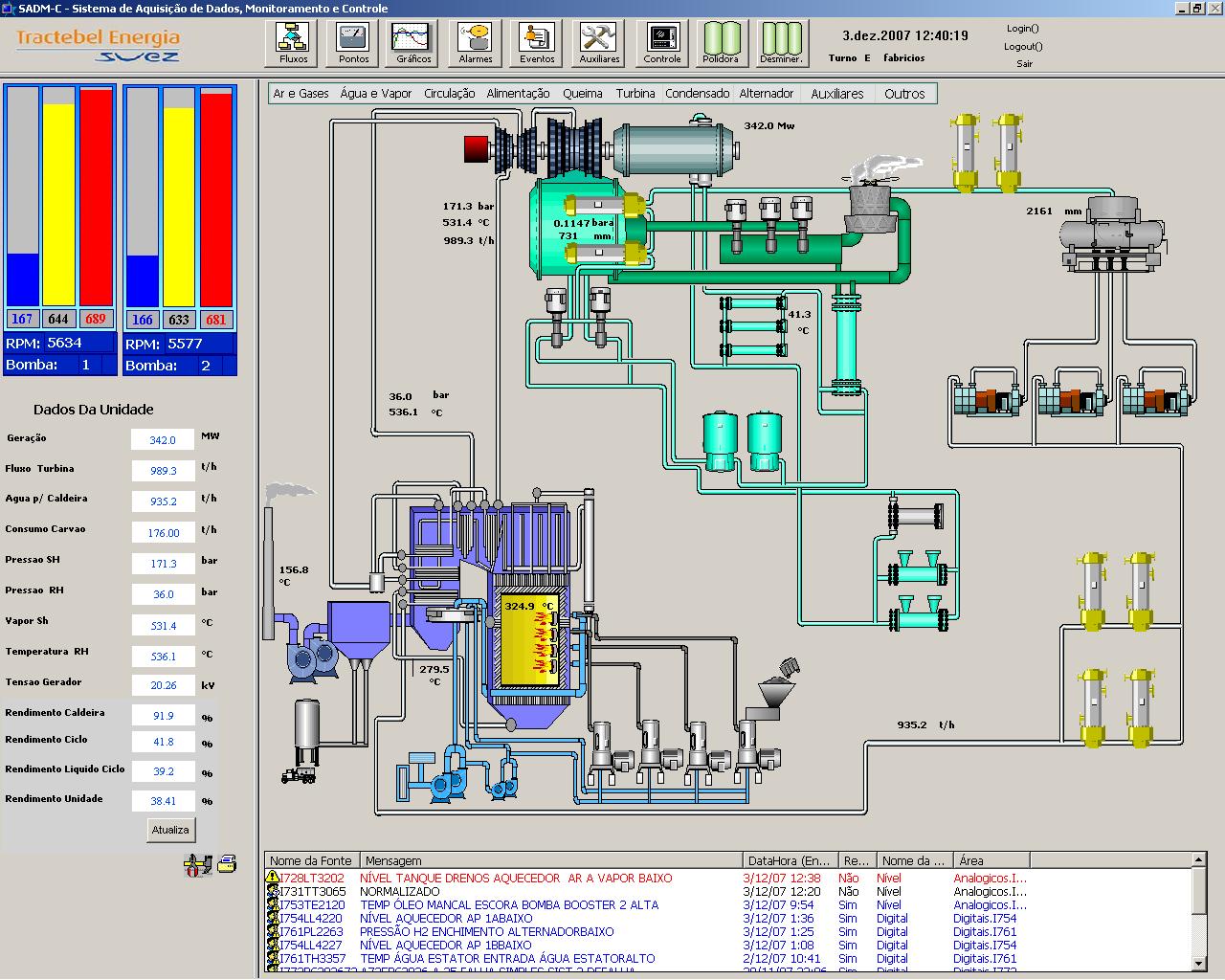
Task: Click the Consumo Carvao value 176.00
Action: coord(163,533)
